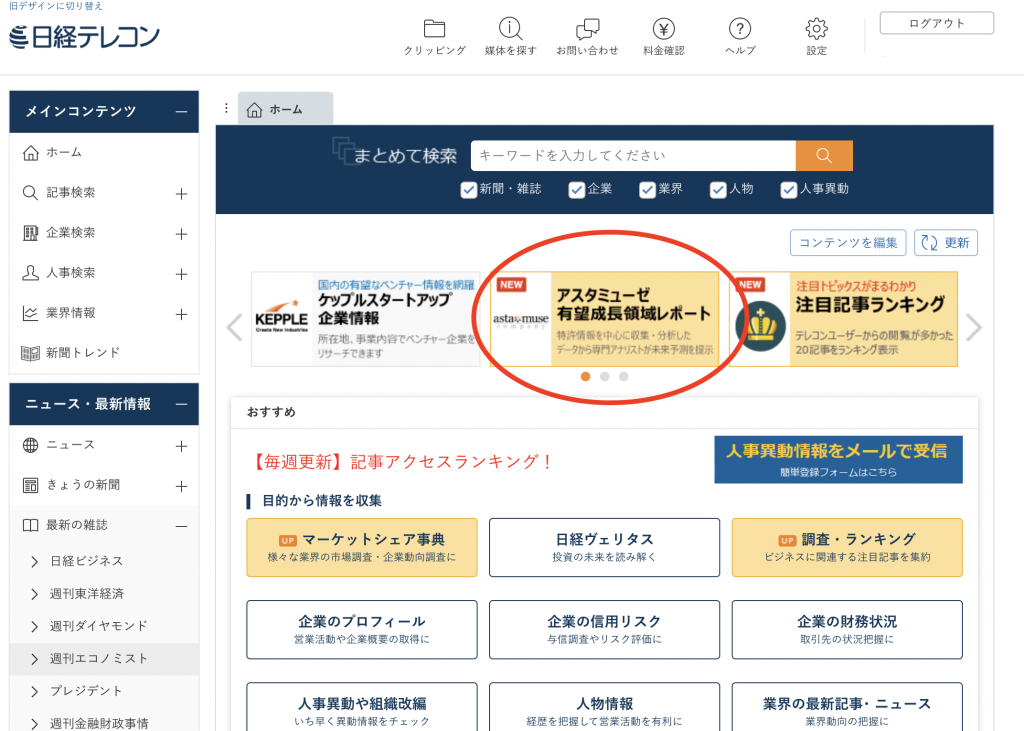
Task: Expand ニュース with plus sign
Action: coord(182,446)
